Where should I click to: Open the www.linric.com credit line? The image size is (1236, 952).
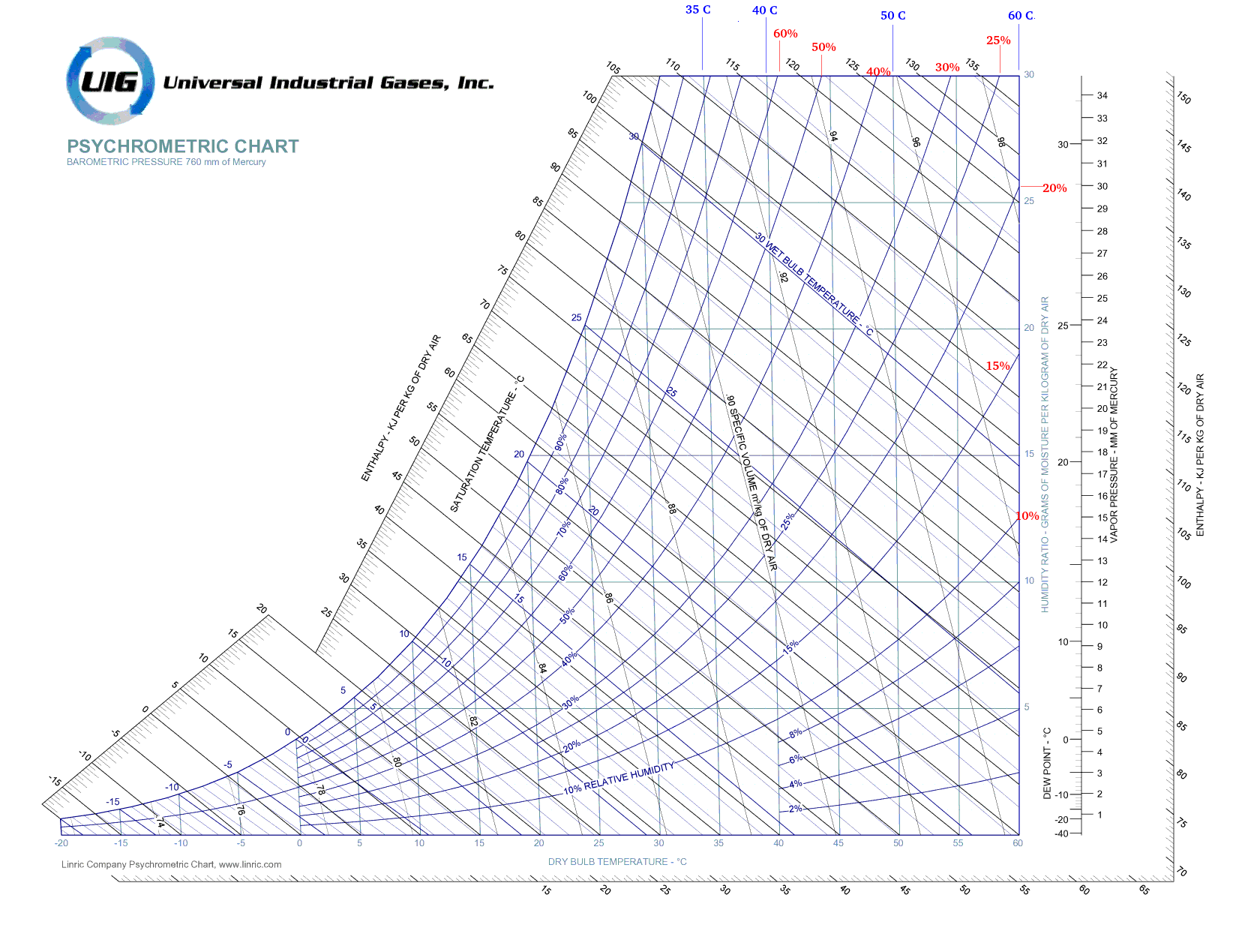(x=172, y=864)
